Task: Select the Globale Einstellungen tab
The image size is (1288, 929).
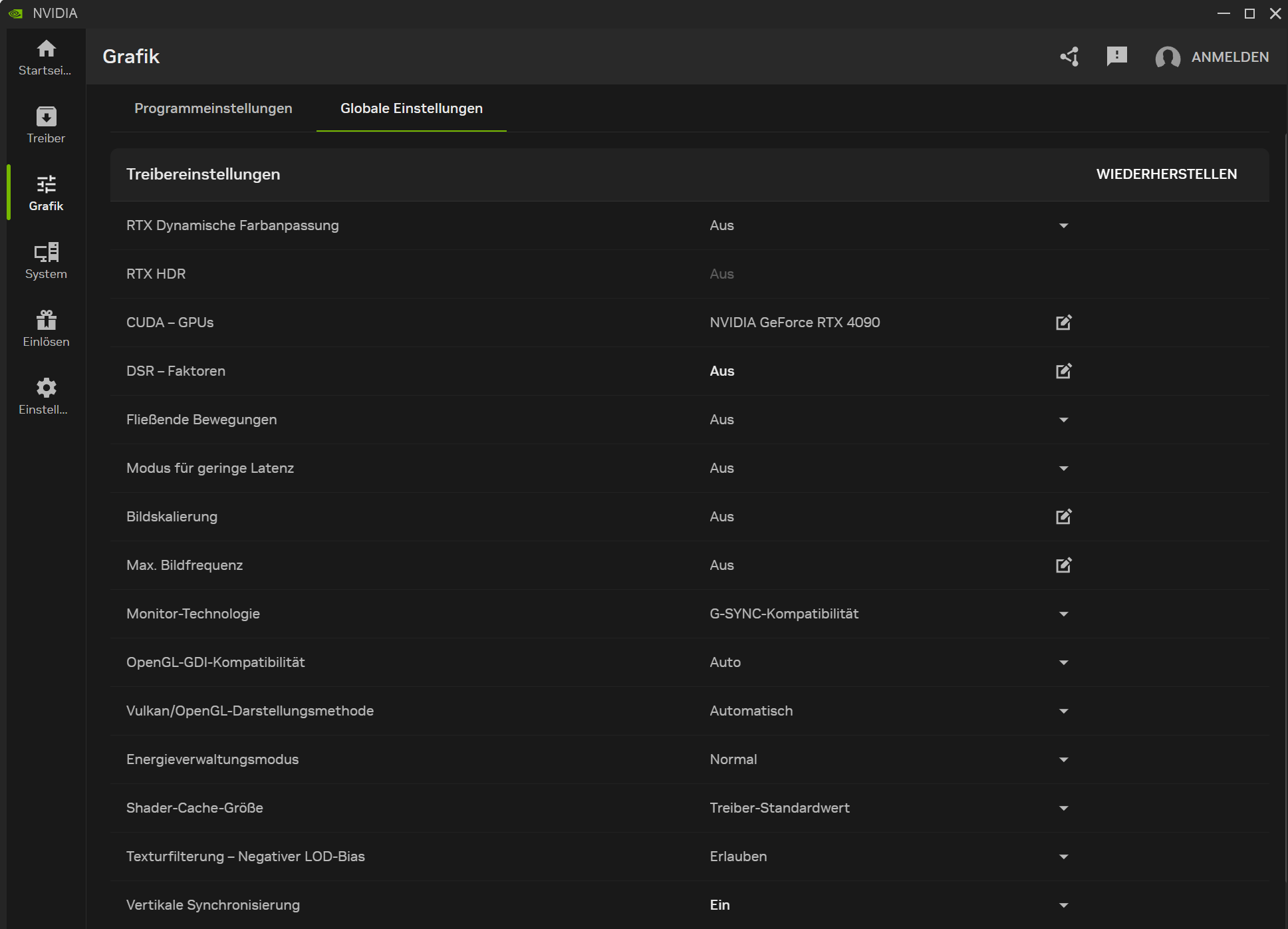Action: [411, 108]
